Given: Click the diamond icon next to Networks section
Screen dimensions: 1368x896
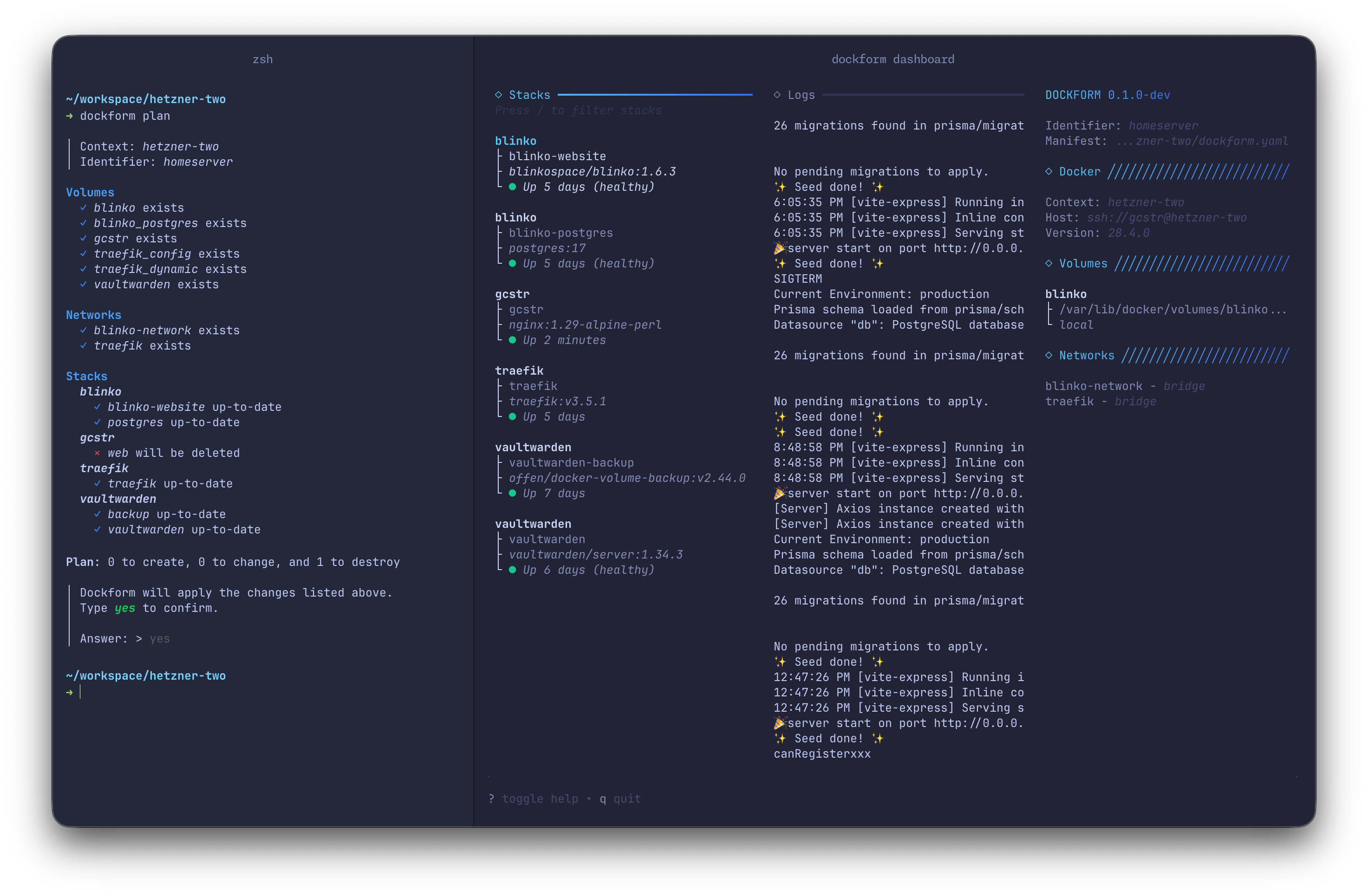Looking at the screenshot, I should [x=1049, y=355].
